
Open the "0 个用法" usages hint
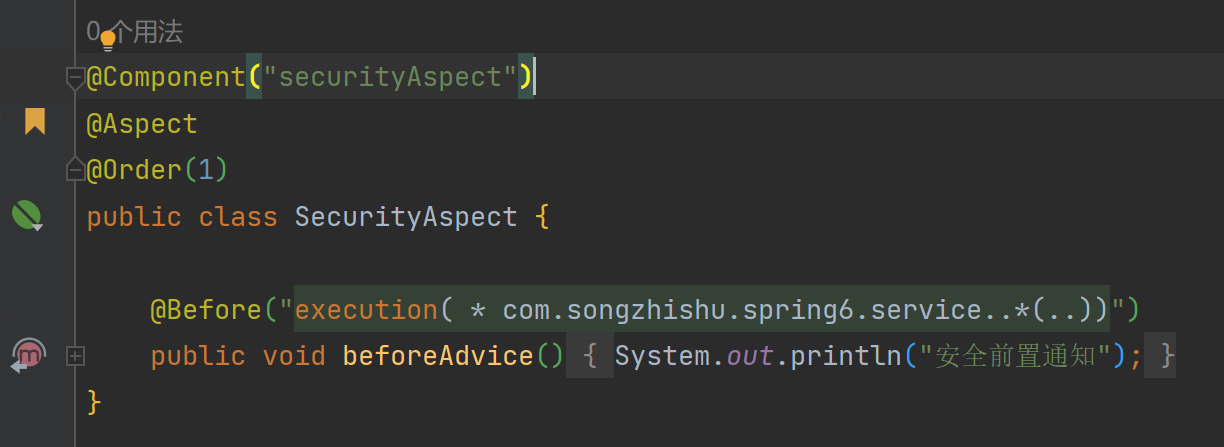135,32
